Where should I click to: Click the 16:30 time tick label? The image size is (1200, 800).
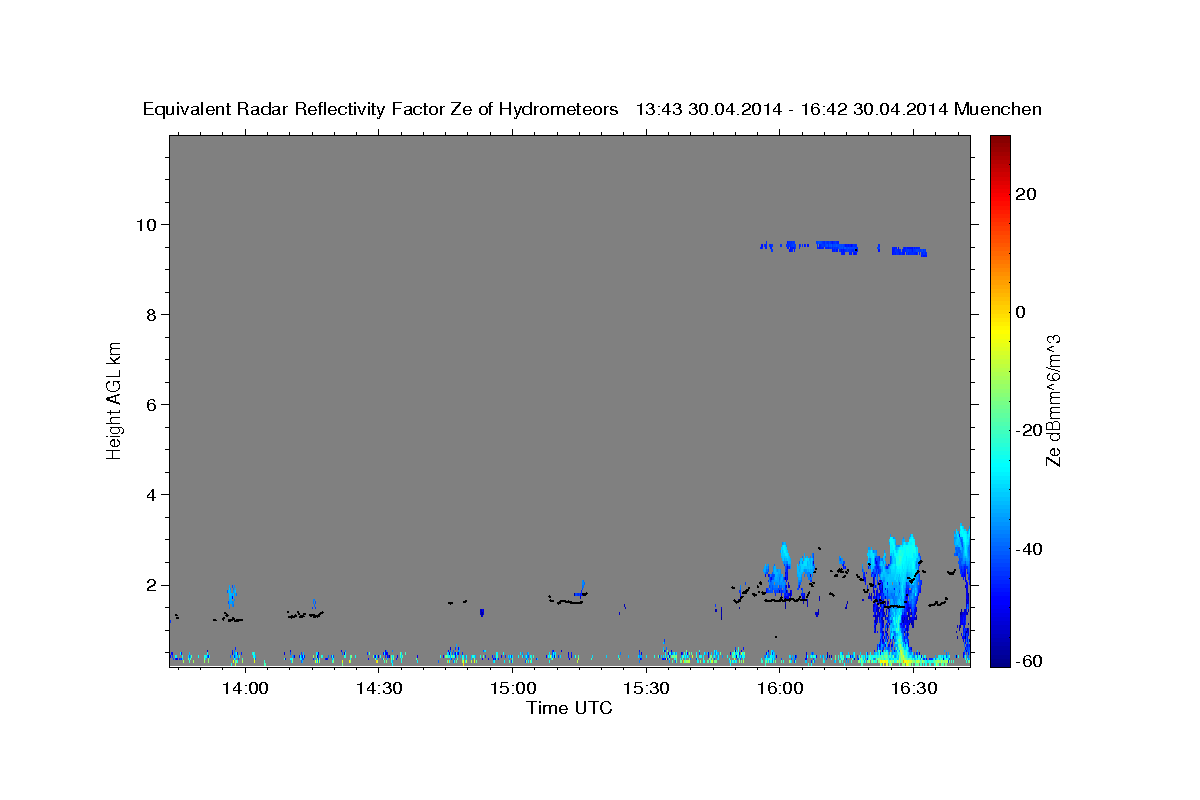click(x=914, y=688)
